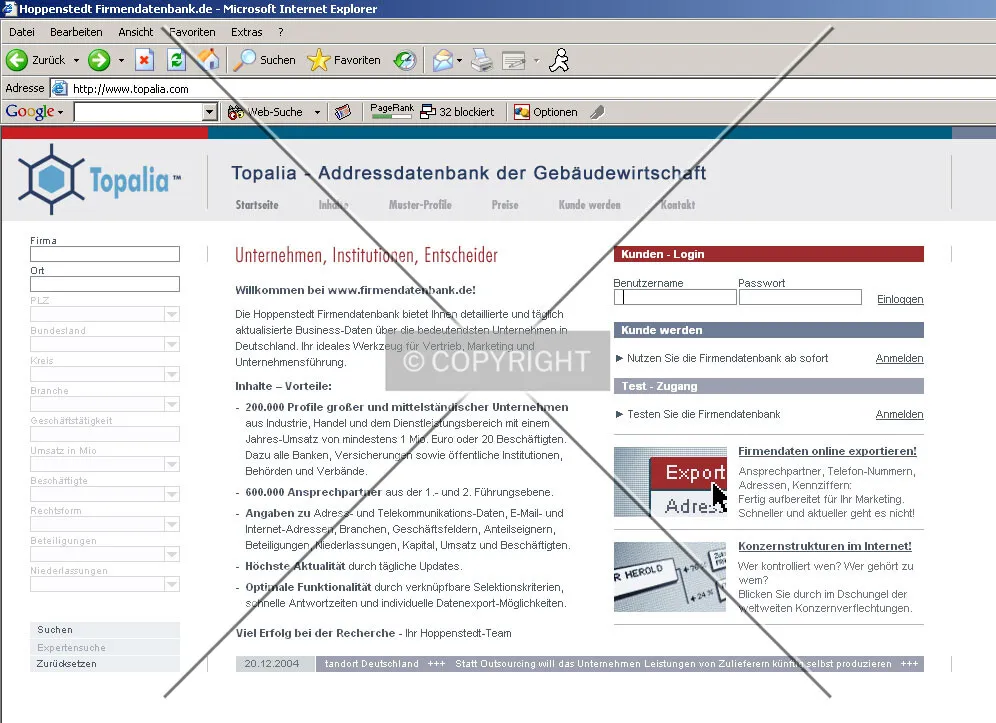Open the History clock icon in toolbar
The height and width of the screenshot is (723, 996).
pyautogui.click(x=405, y=60)
